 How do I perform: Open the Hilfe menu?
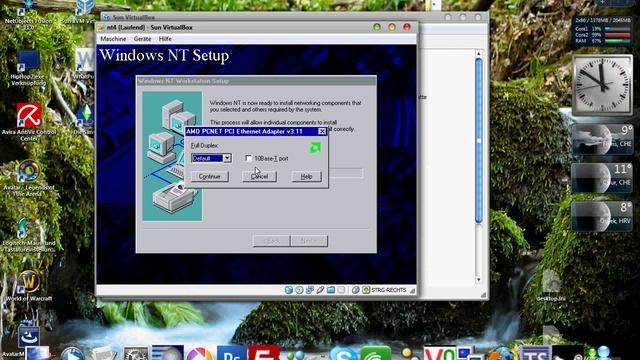click(165, 39)
